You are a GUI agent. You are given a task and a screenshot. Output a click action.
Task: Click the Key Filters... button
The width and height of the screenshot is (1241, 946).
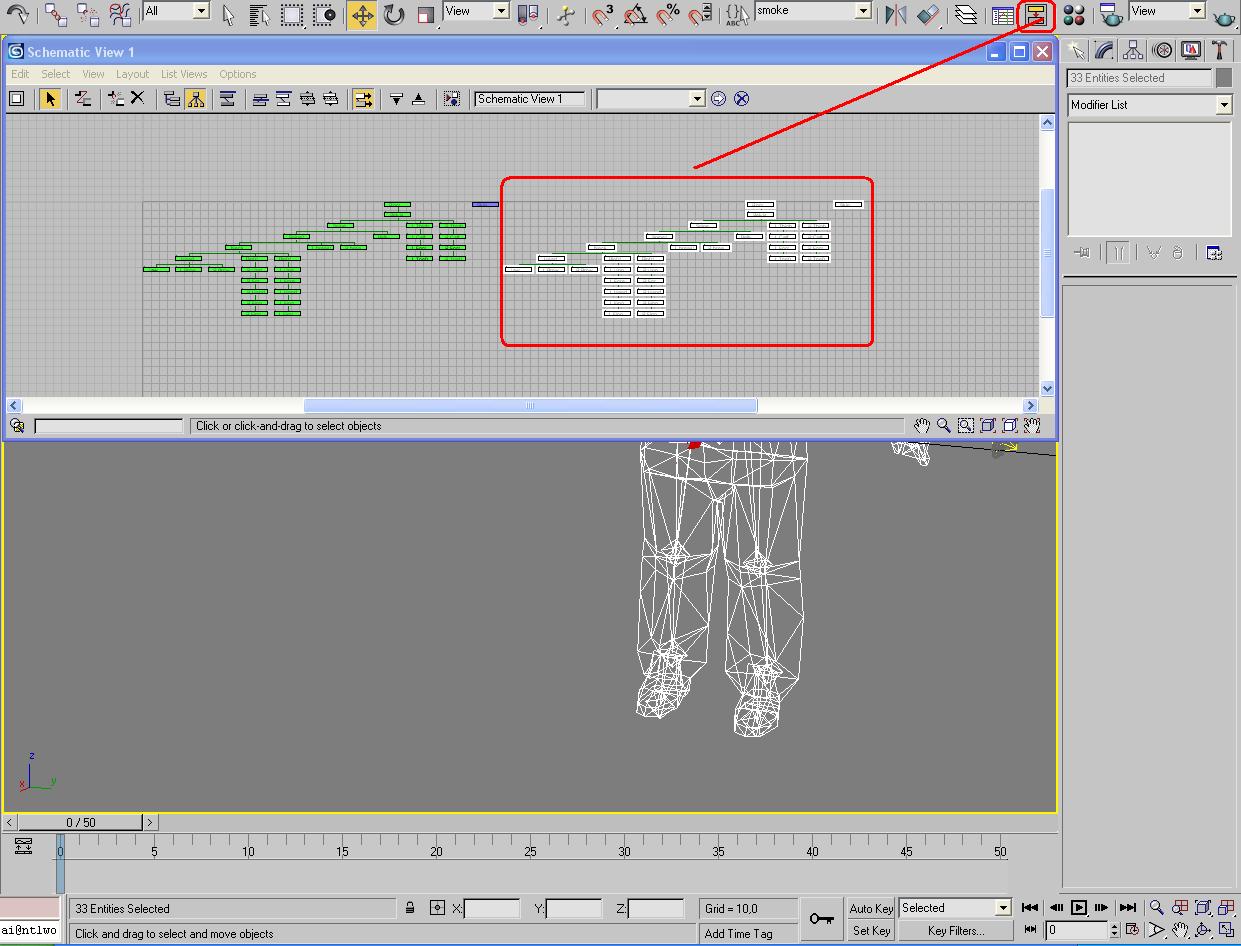coord(956,931)
